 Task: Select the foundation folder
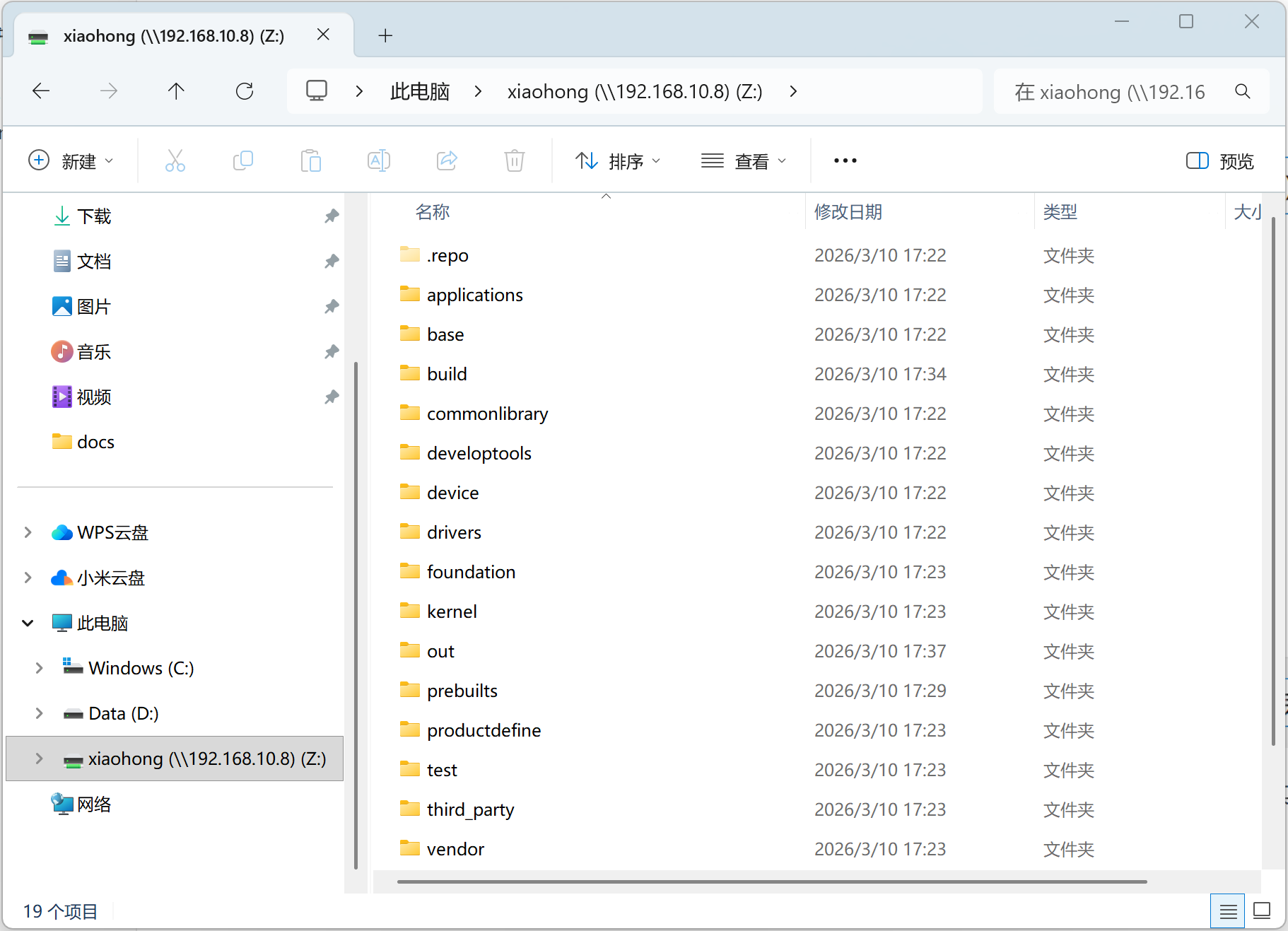[x=472, y=572]
